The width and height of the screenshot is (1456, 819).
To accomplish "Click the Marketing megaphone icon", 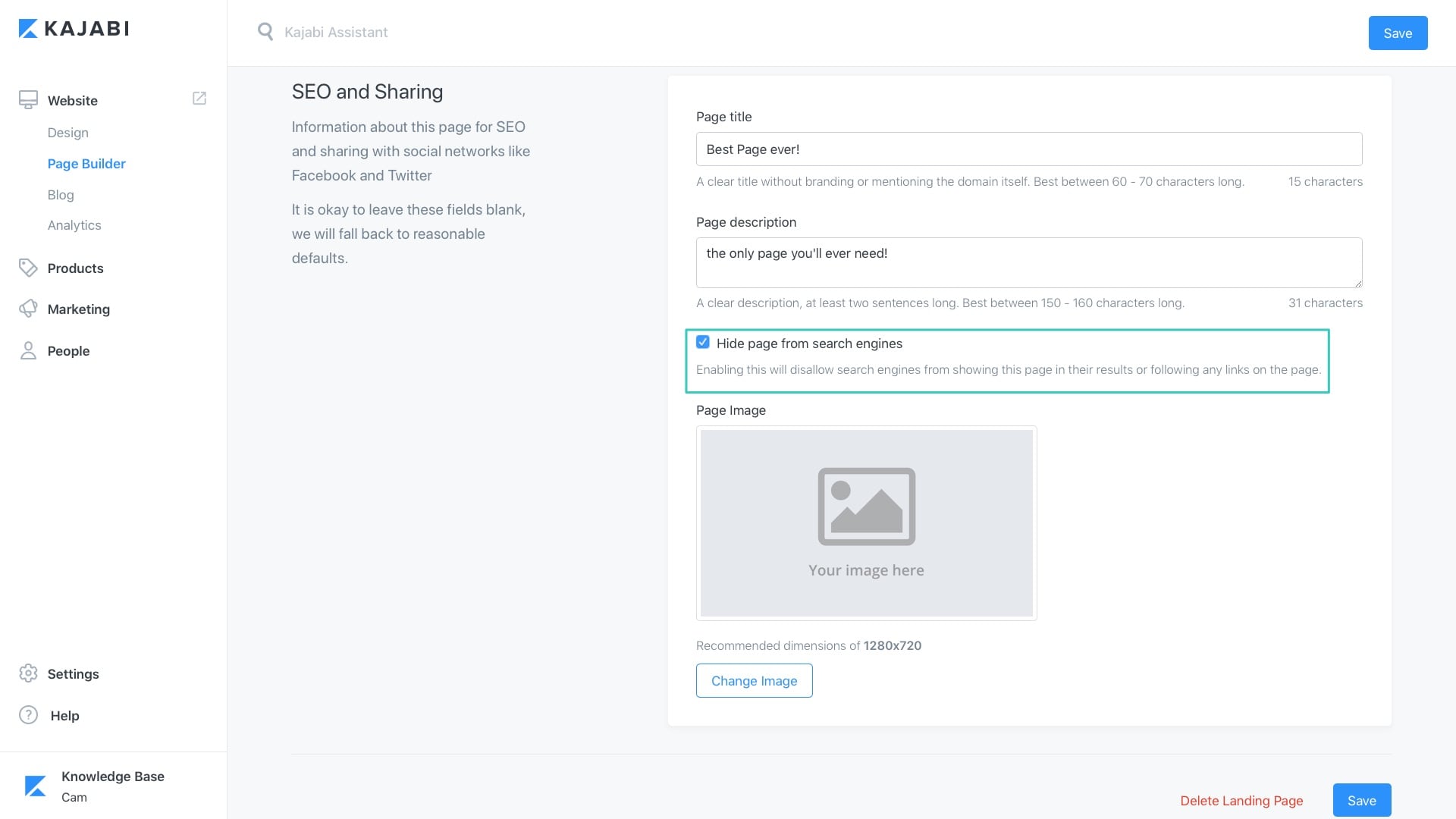I will pyautogui.click(x=28, y=309).
